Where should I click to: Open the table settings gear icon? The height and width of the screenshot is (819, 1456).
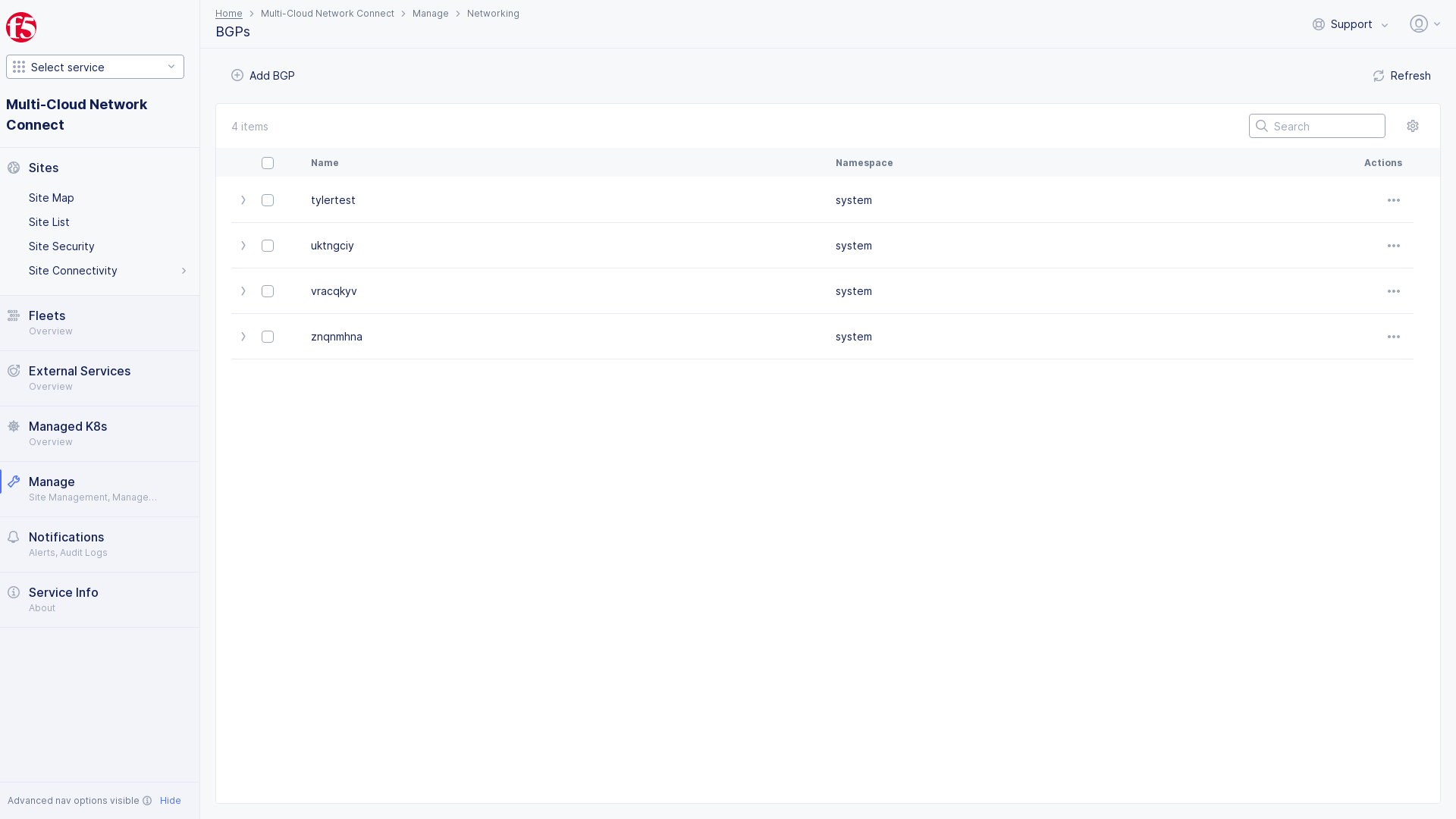1413,126
